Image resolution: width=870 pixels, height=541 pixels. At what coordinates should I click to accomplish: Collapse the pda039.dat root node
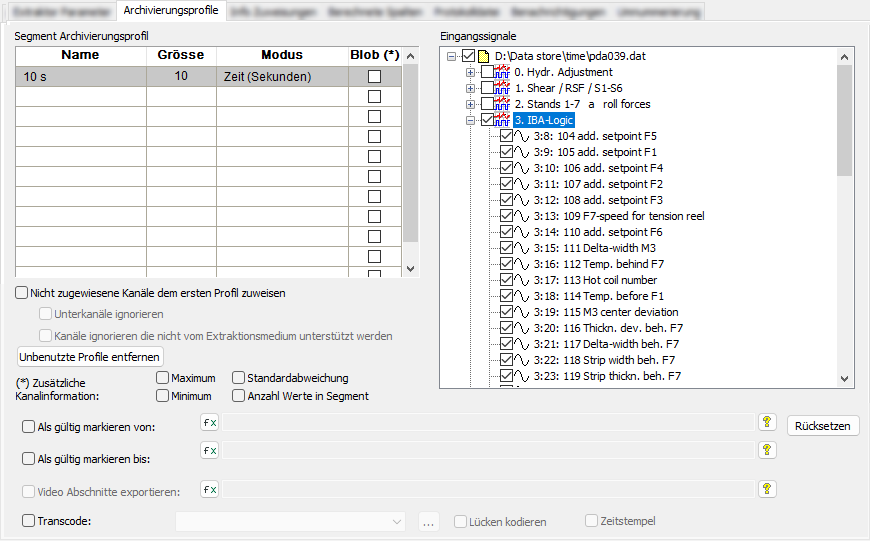[x=452, y=56]
